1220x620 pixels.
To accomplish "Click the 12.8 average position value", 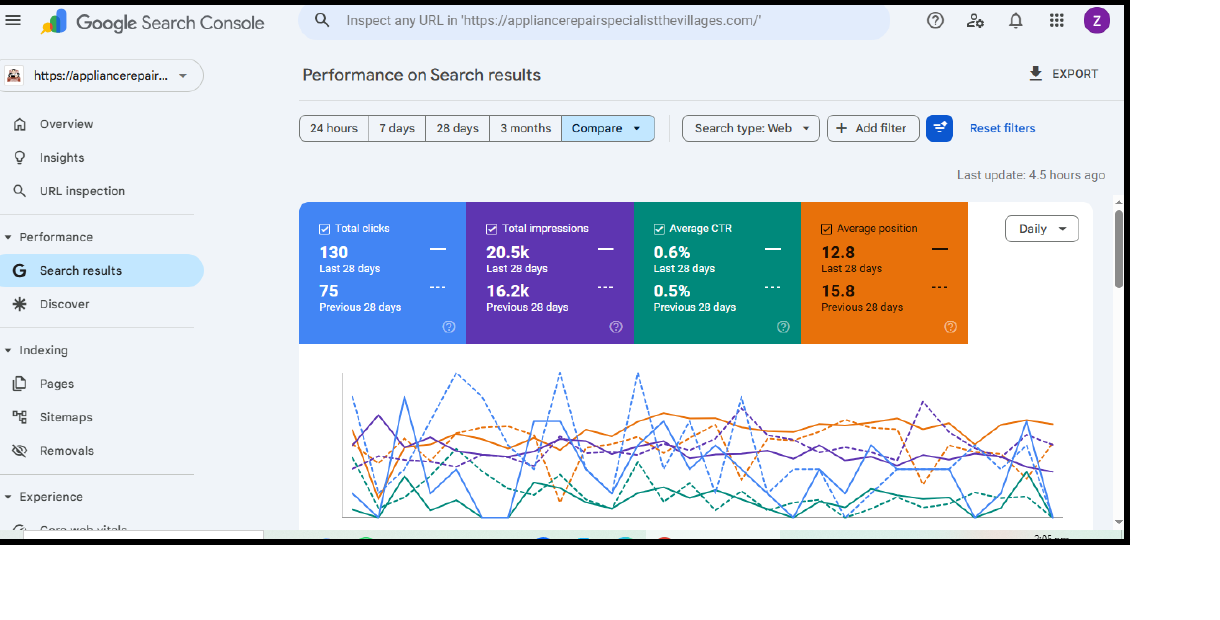I will 838,253.
